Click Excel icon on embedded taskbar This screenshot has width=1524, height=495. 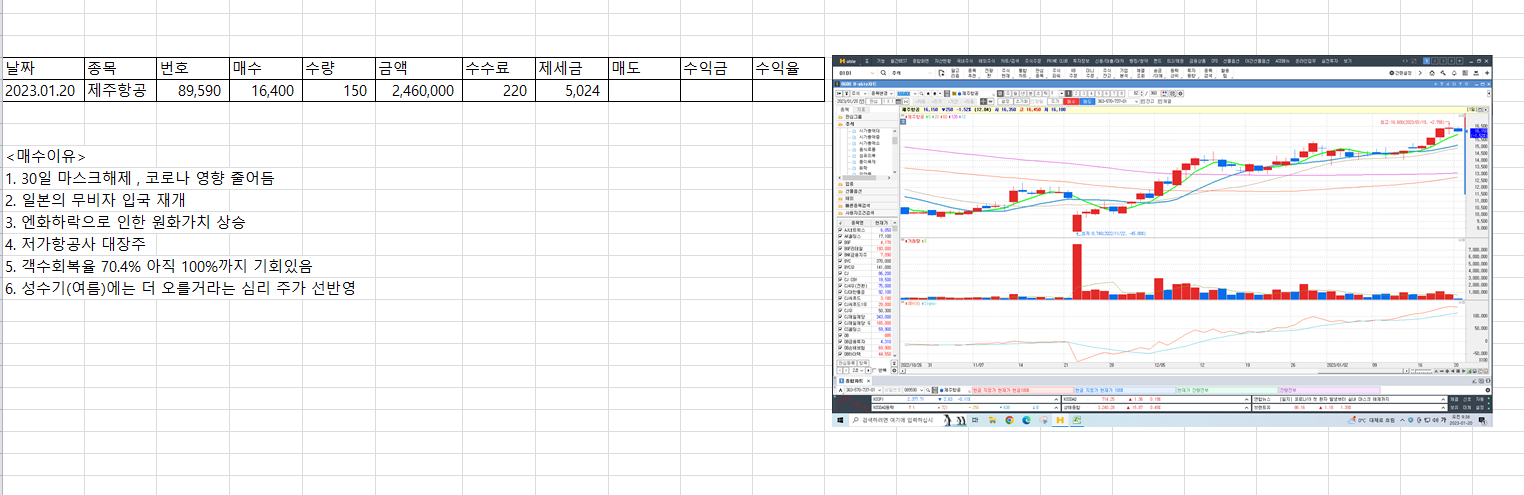(x=1077, y=420)
